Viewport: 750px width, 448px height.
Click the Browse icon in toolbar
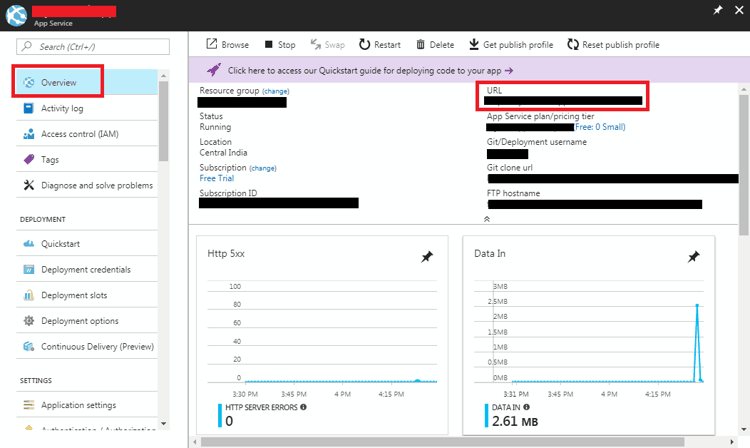coord(212,45)
